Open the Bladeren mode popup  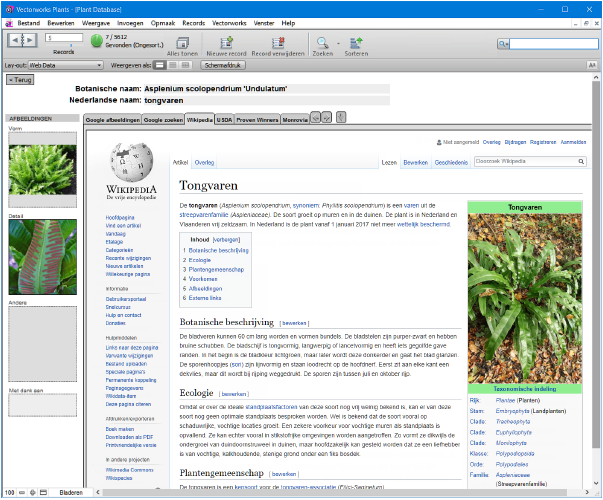coord(71,492)
